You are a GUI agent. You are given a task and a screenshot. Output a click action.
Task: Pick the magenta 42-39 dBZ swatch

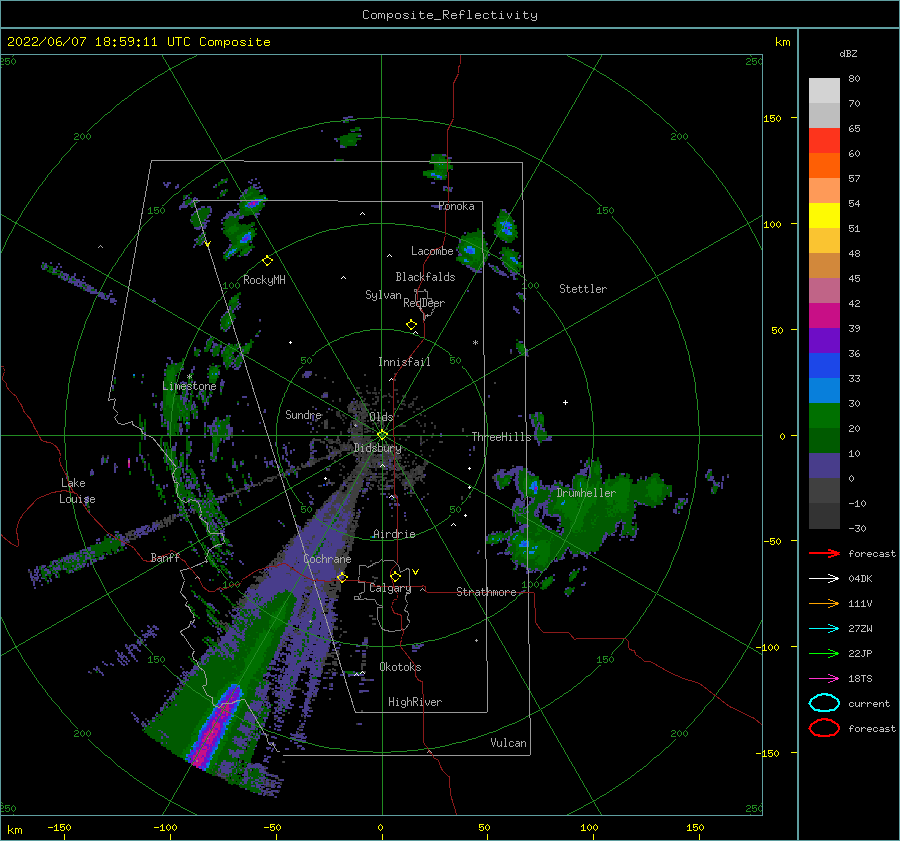coord(824,316)
